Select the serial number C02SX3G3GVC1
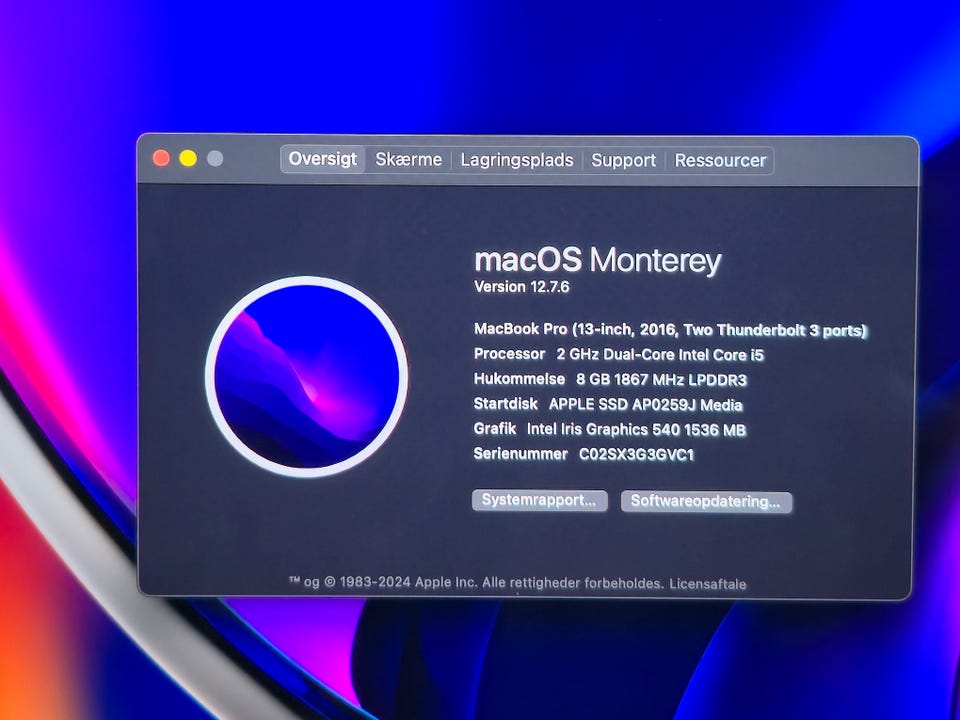The width and height of the screenshot is (960, 720). click(x=636, y=454)
